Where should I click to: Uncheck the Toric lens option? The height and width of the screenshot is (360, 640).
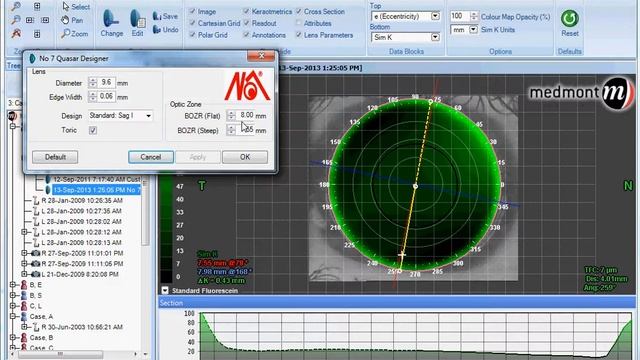(x=93, y=130)
